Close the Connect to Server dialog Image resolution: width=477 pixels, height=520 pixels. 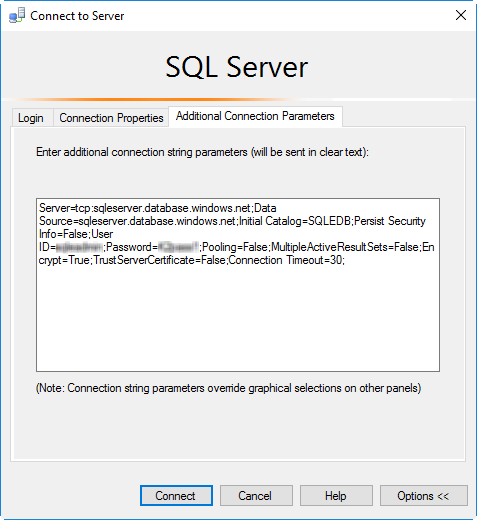(461, 15)
